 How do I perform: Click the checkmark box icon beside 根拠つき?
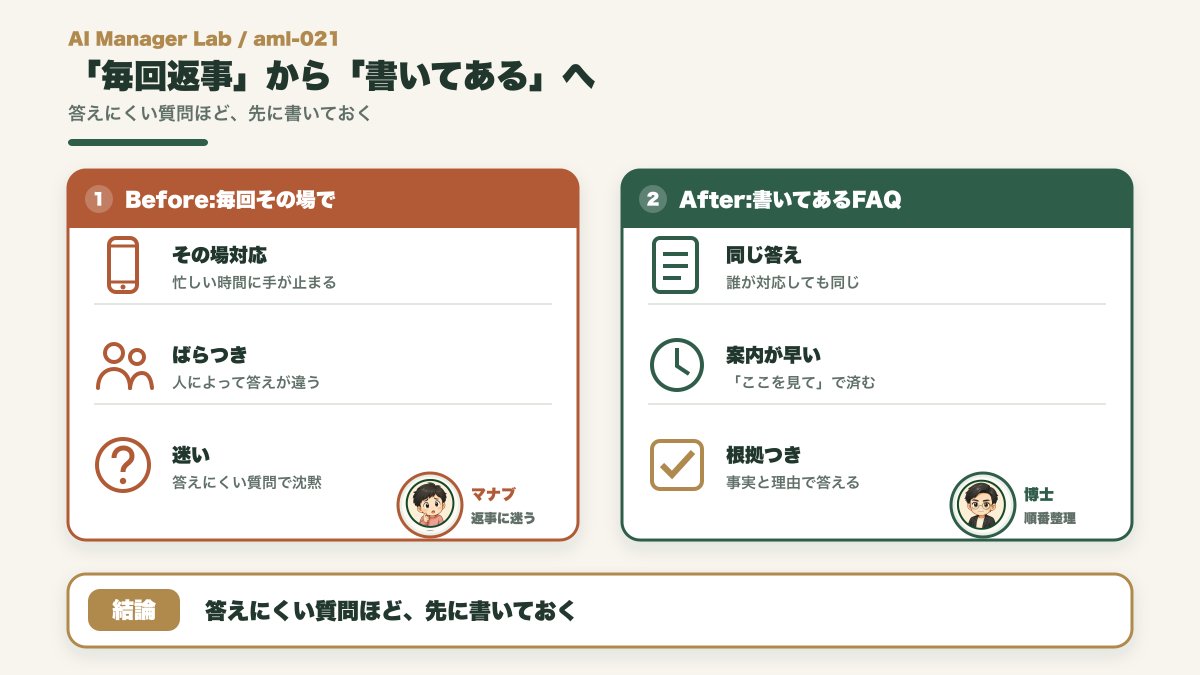click(677, 465)
